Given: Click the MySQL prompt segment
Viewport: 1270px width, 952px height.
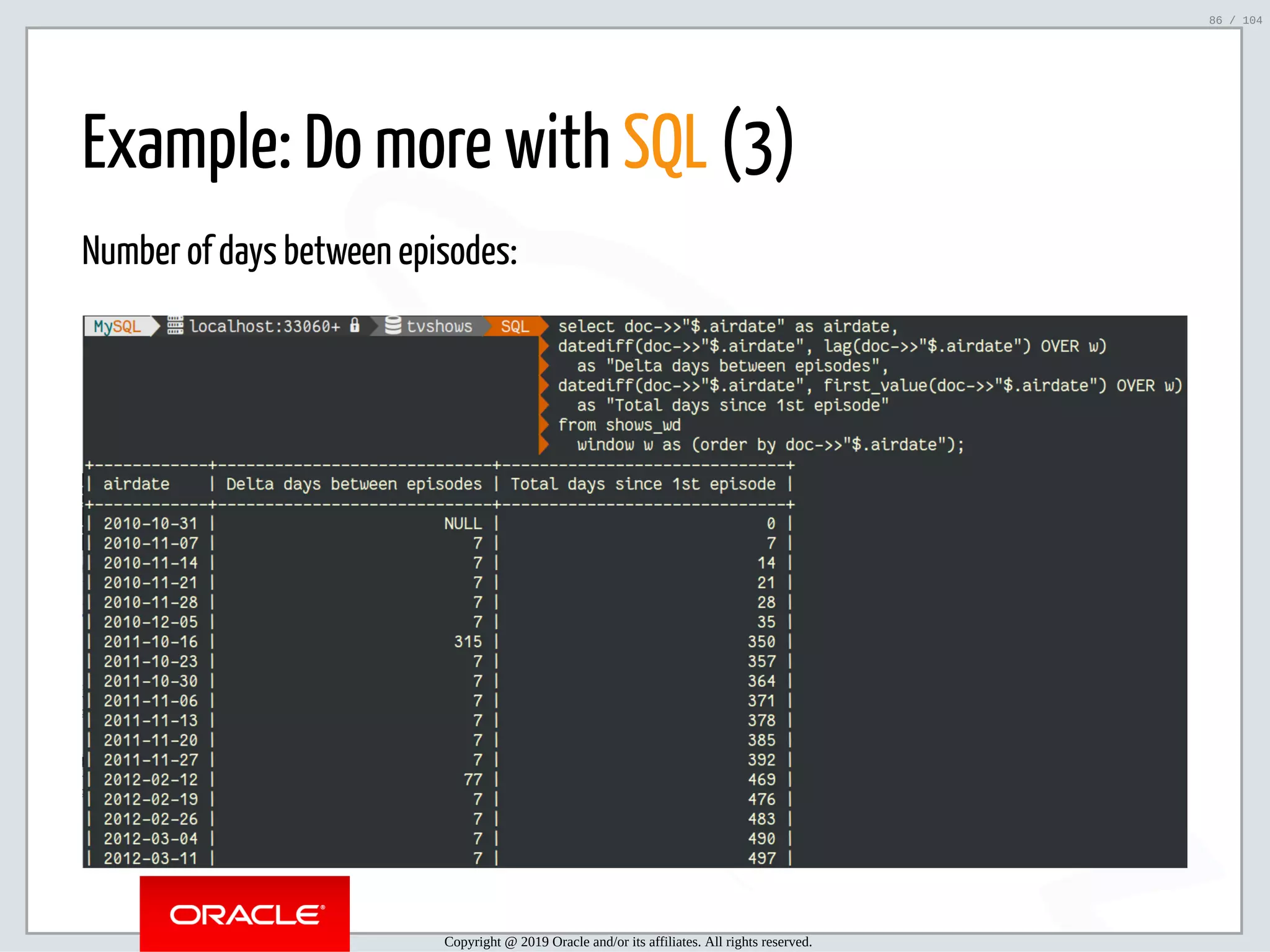Looking at the screenshot, I should tap(118, 327).
